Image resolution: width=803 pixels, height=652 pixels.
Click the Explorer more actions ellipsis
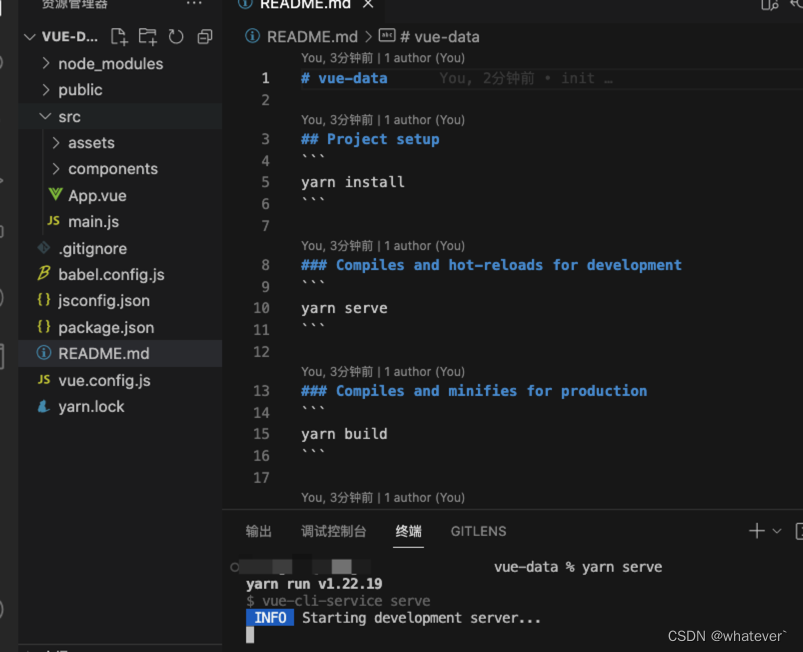(x=194, y=8)
